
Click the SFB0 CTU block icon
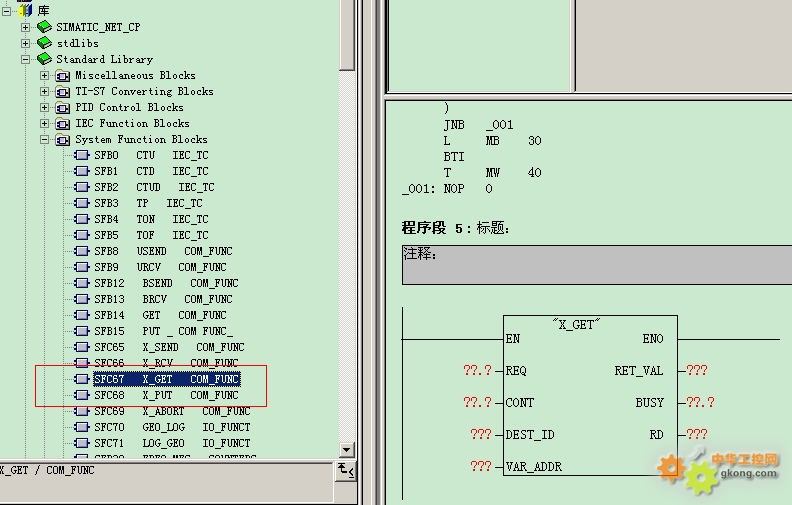(x=82, y=155)
